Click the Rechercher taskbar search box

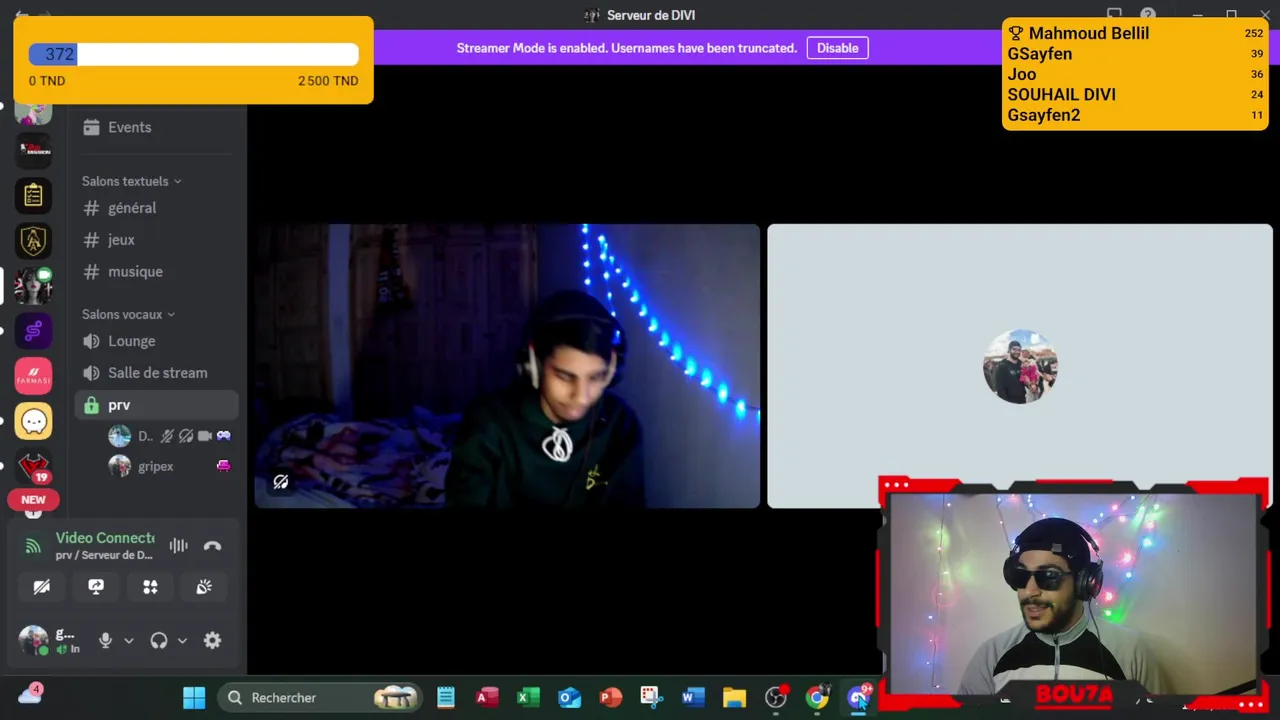coord(320,698)
